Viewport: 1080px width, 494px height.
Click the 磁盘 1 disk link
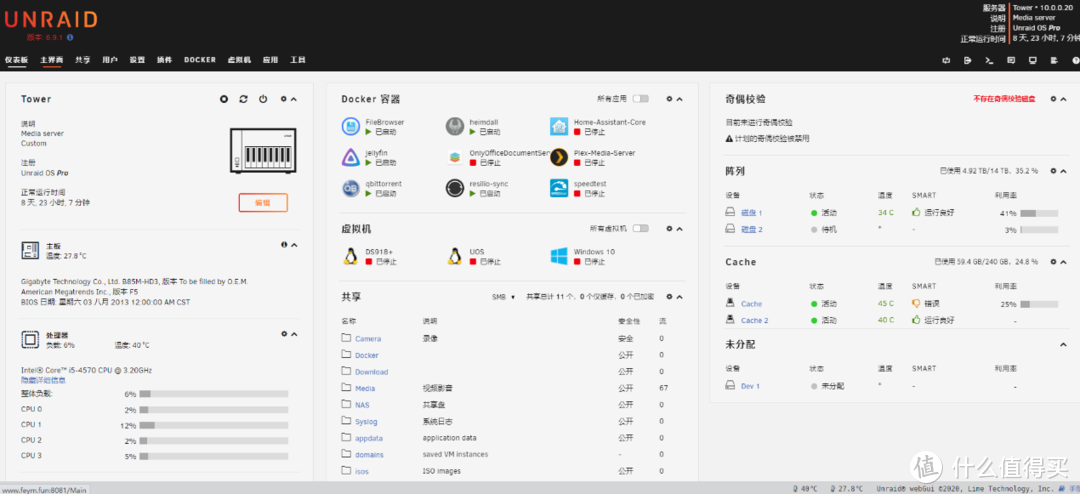point(751,213)
